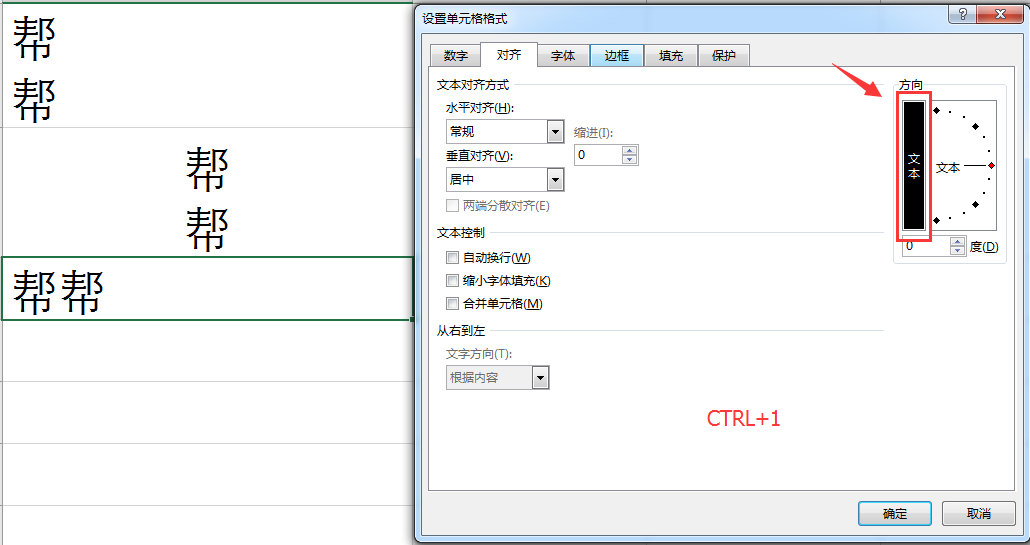Switch to the 数字 tab
The width and height of the screenshot is (1030, 545).
[x=455, y=56]
